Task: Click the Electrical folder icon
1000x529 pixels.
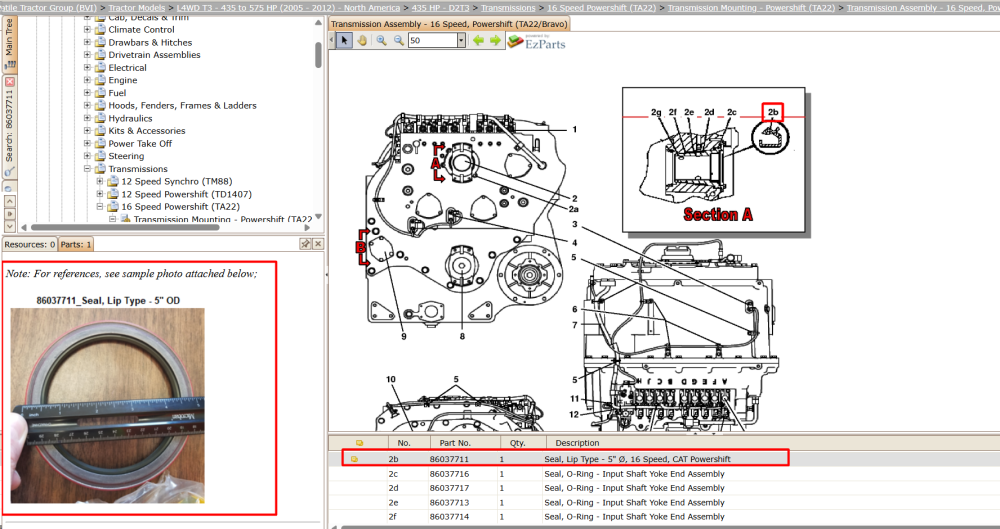Action: pos(100,68)
